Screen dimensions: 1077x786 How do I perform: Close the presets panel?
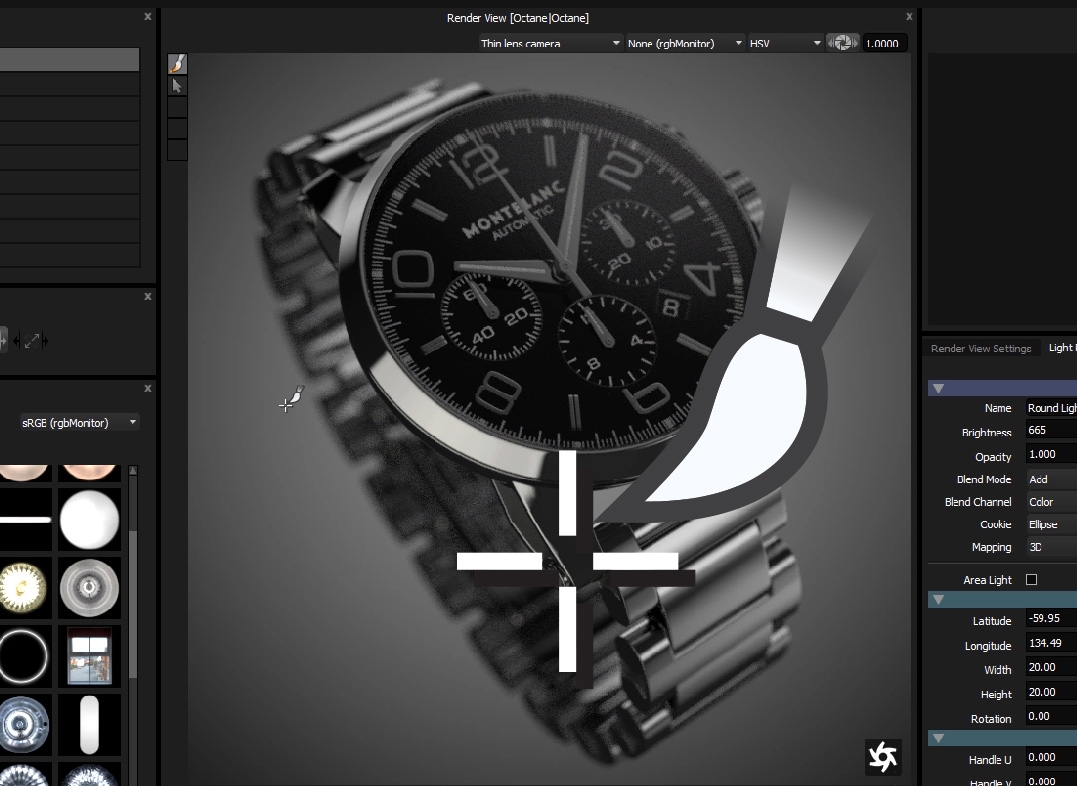coord(148,388)
